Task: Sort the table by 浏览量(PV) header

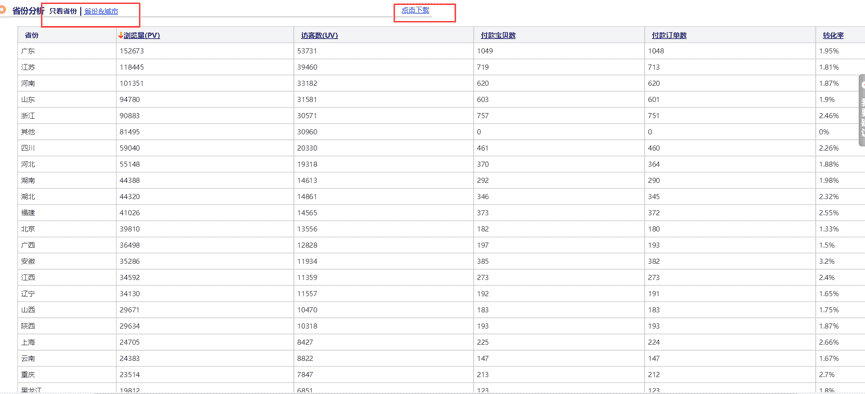Action: (142, 35)
